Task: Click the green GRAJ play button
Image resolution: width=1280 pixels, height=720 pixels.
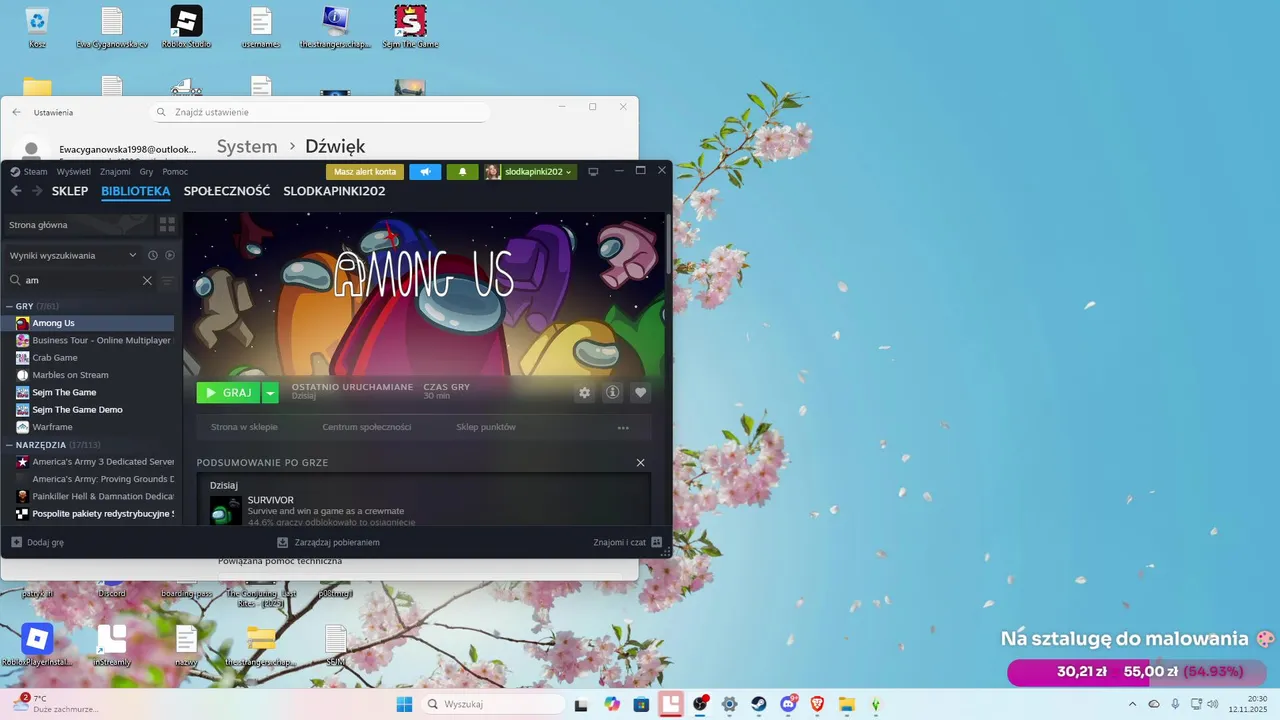Action: coord(228,393)
